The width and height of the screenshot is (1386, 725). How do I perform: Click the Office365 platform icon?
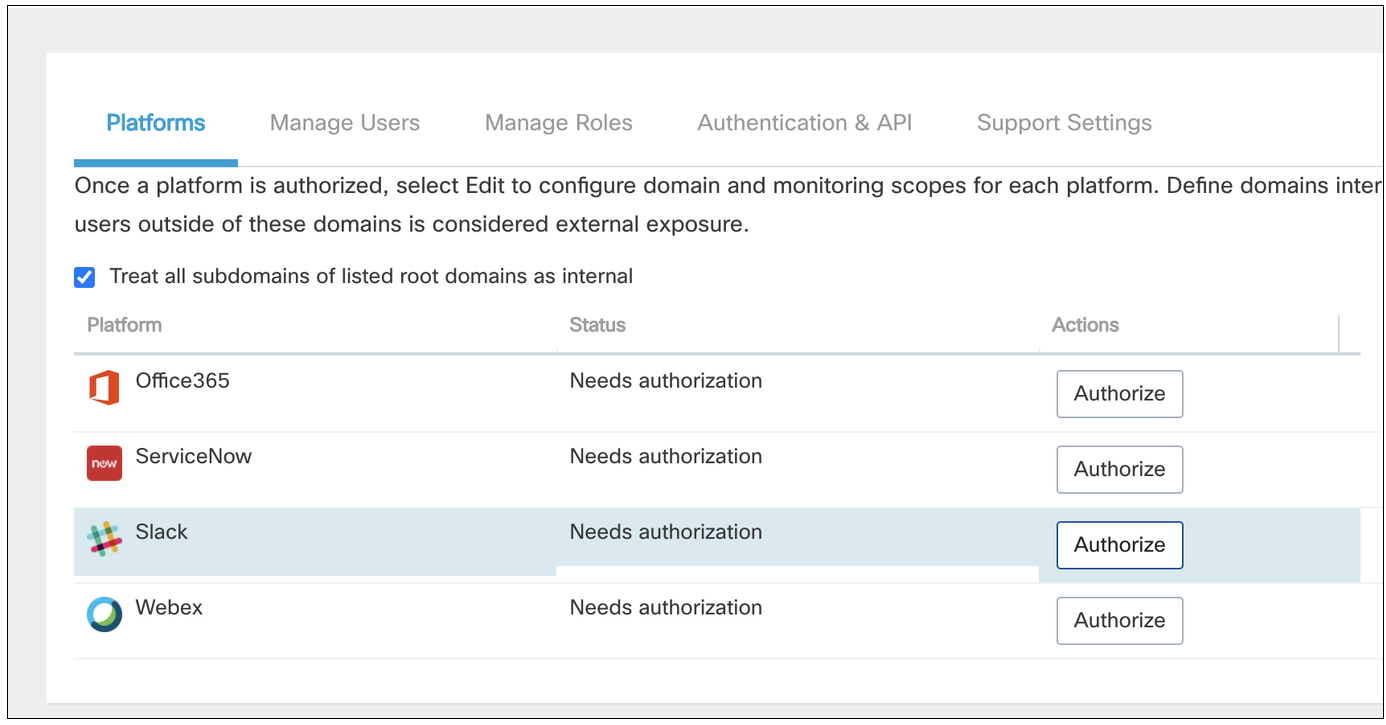pos(104,388)
